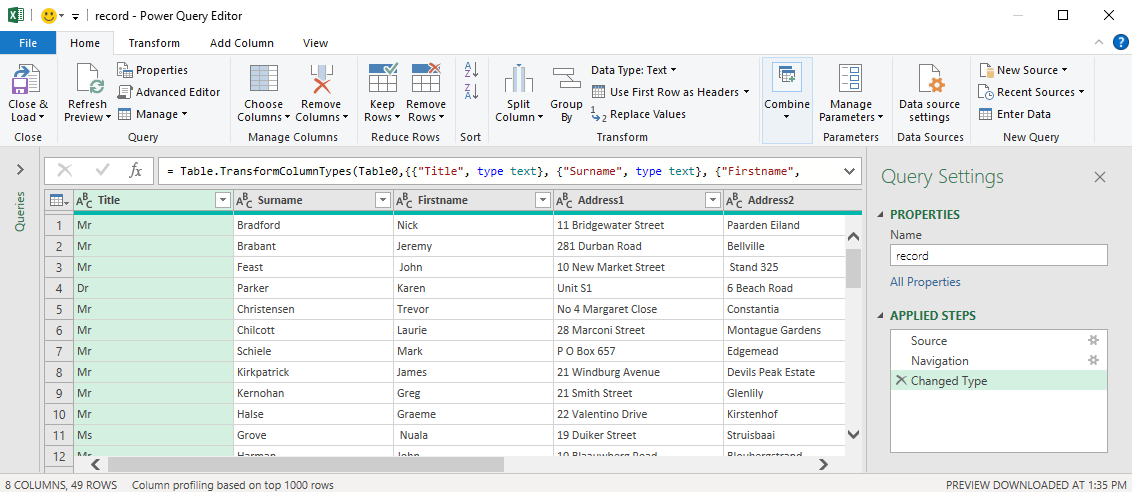Open the Choose Columns tool

pyautogui.click(x=264, y=80)
